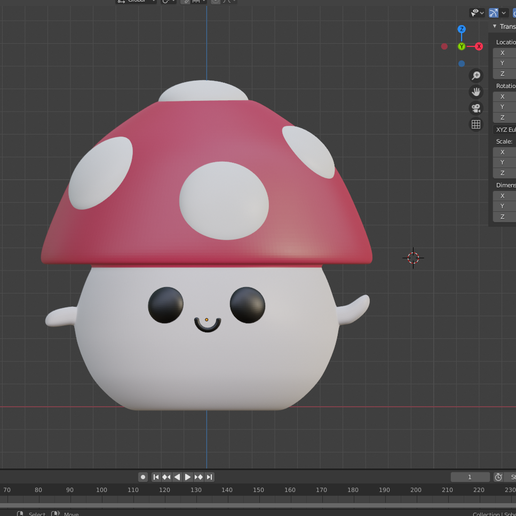Select the large center white cap spot
Viewport: 516px width, 516px height.
(224, 201)
